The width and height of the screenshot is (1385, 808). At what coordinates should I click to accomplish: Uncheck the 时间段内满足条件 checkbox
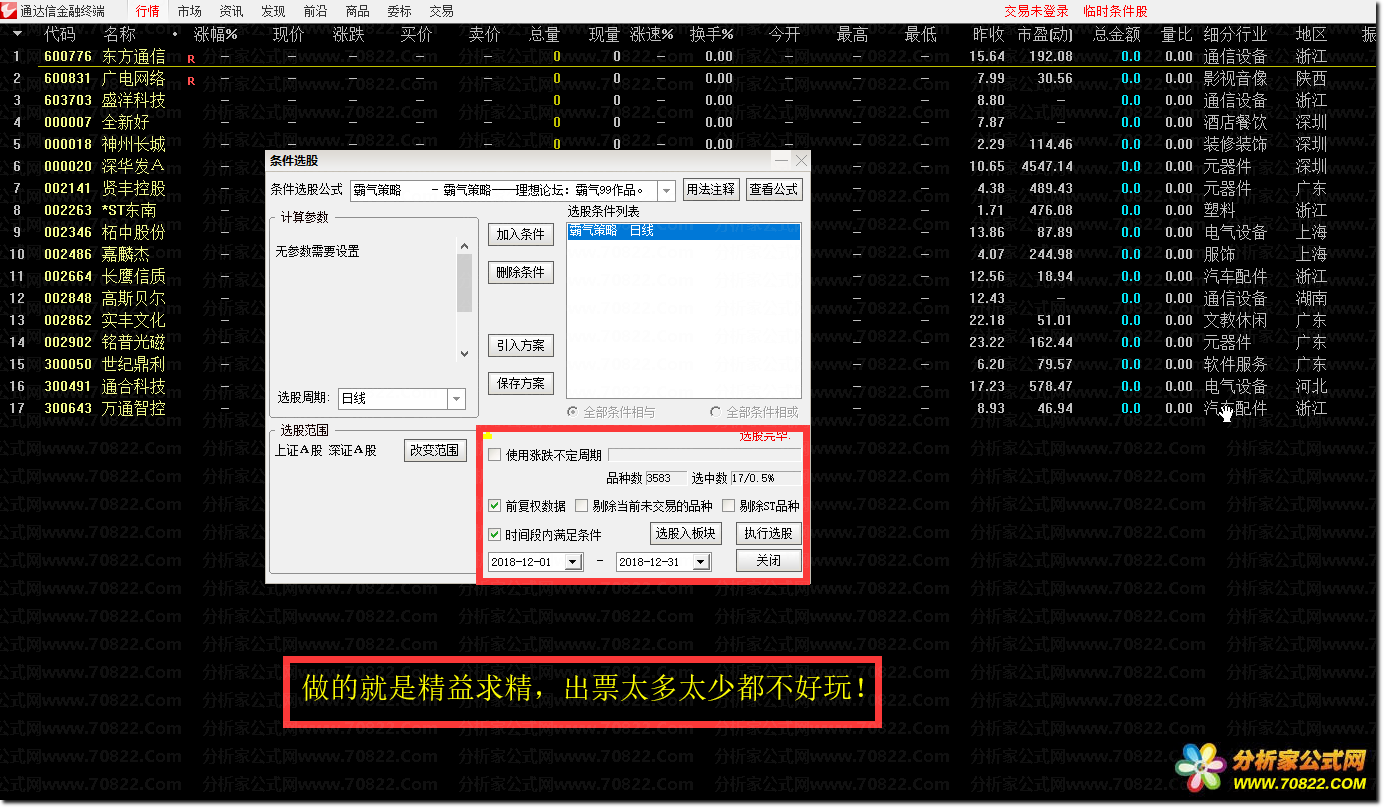coord(495,535)
